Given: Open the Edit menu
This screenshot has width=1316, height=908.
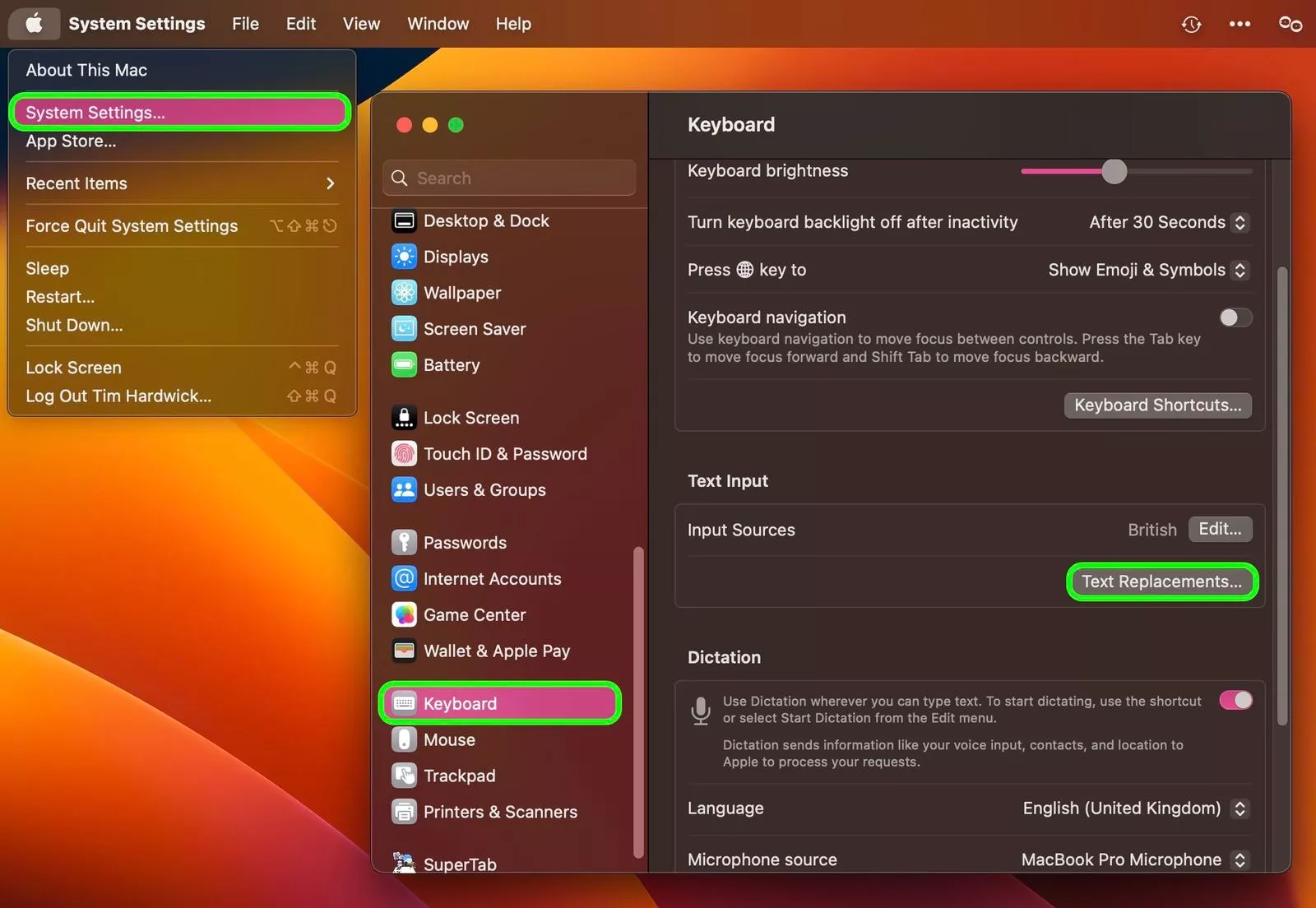Looking at the screenshot, I should [301, 24].
